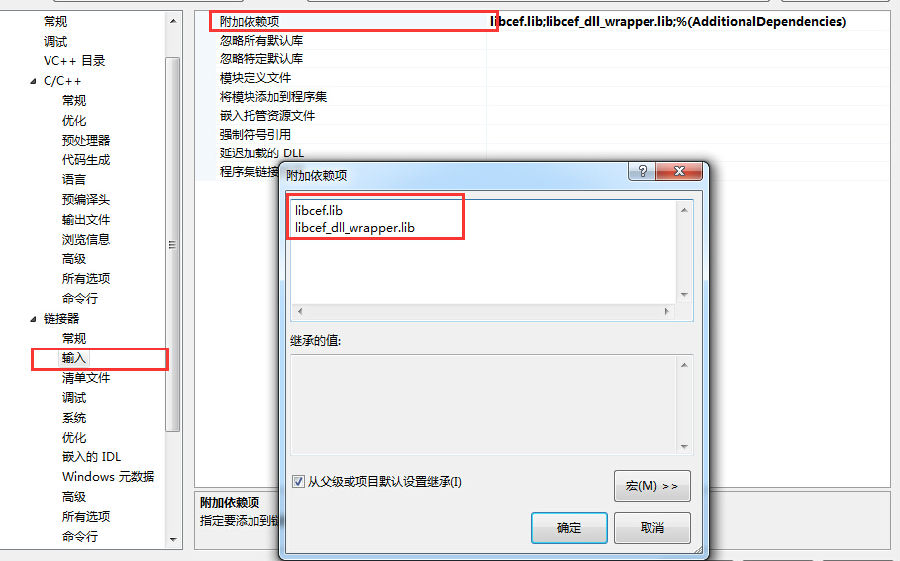This screenshot has height=561, width=900.
Task: Click the right arrow of horizontal scrollbar
Action: 666,311
